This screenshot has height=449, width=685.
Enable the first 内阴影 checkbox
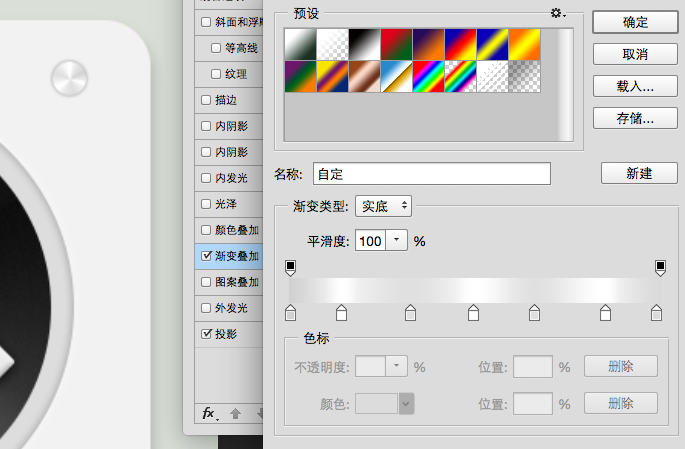pos(206,126)
